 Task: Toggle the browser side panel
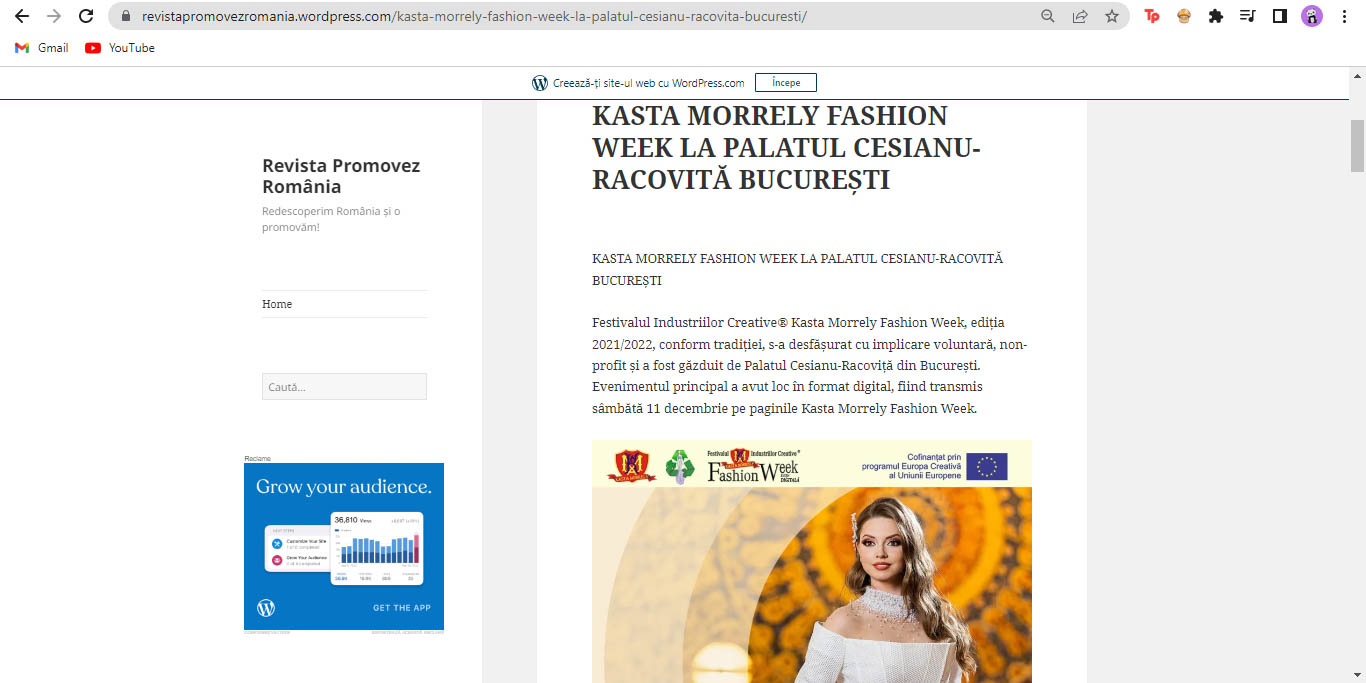[1279, 16]
